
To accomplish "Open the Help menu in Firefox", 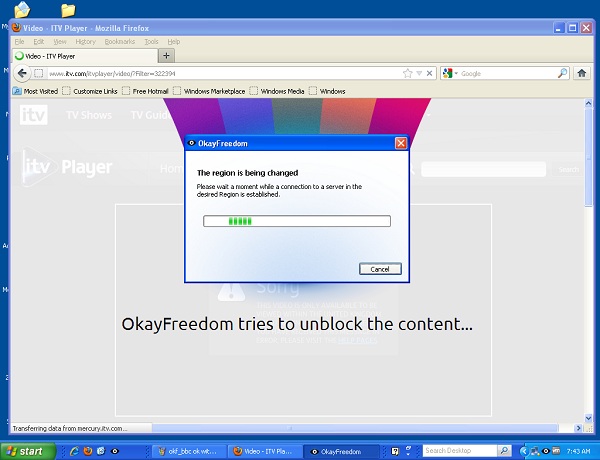I will pos(174,42).
